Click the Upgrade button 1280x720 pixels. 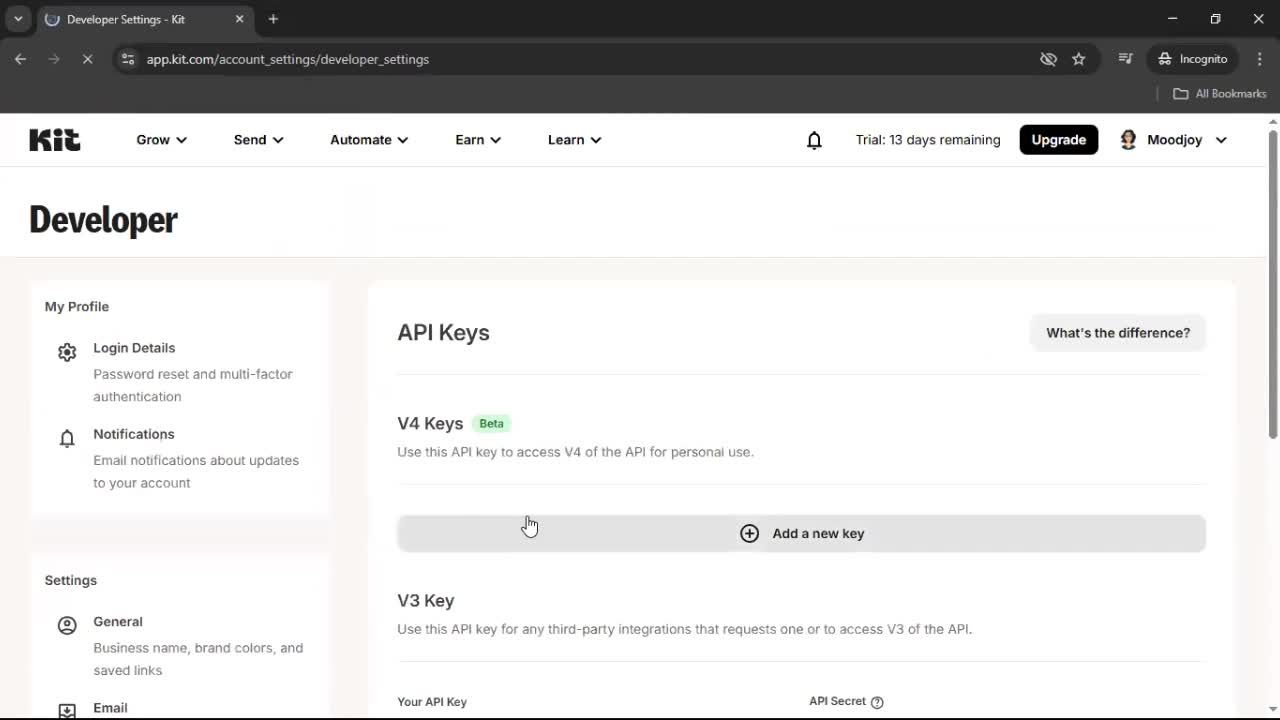(1058, 140)
